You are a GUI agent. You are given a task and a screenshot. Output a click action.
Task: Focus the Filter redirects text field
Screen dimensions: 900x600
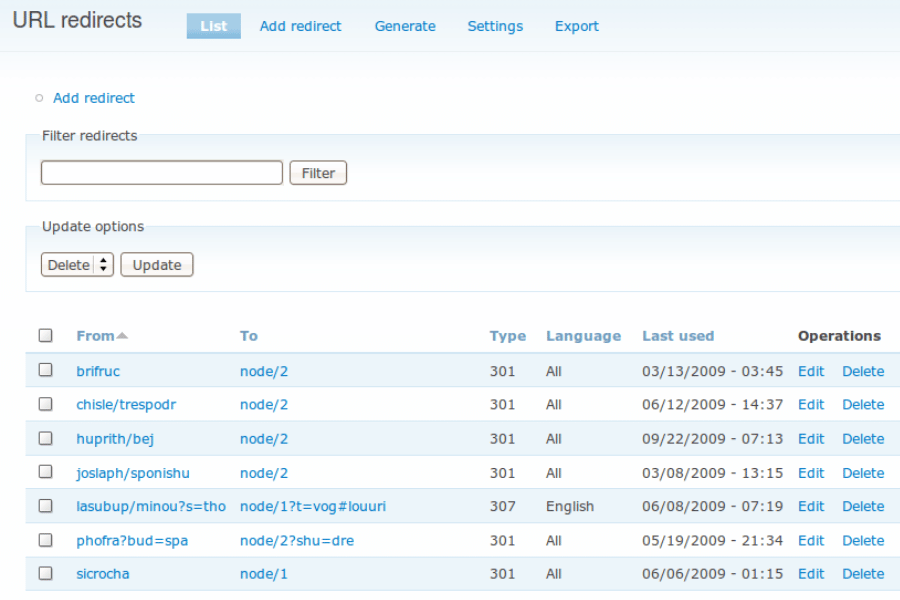click(162, 173)
